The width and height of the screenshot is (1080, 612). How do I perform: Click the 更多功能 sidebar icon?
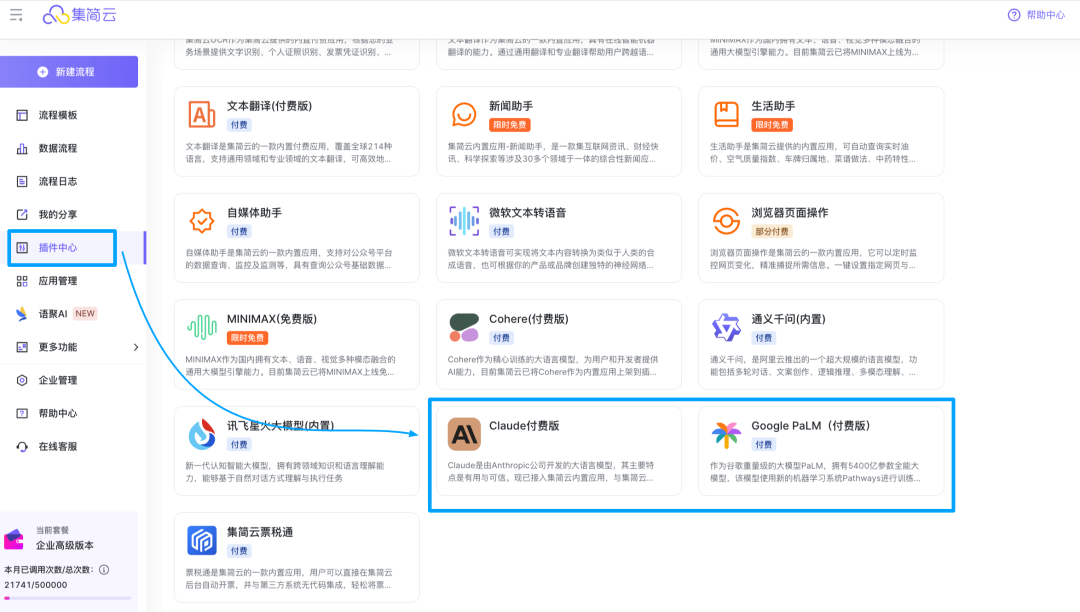tap(22, 347)
